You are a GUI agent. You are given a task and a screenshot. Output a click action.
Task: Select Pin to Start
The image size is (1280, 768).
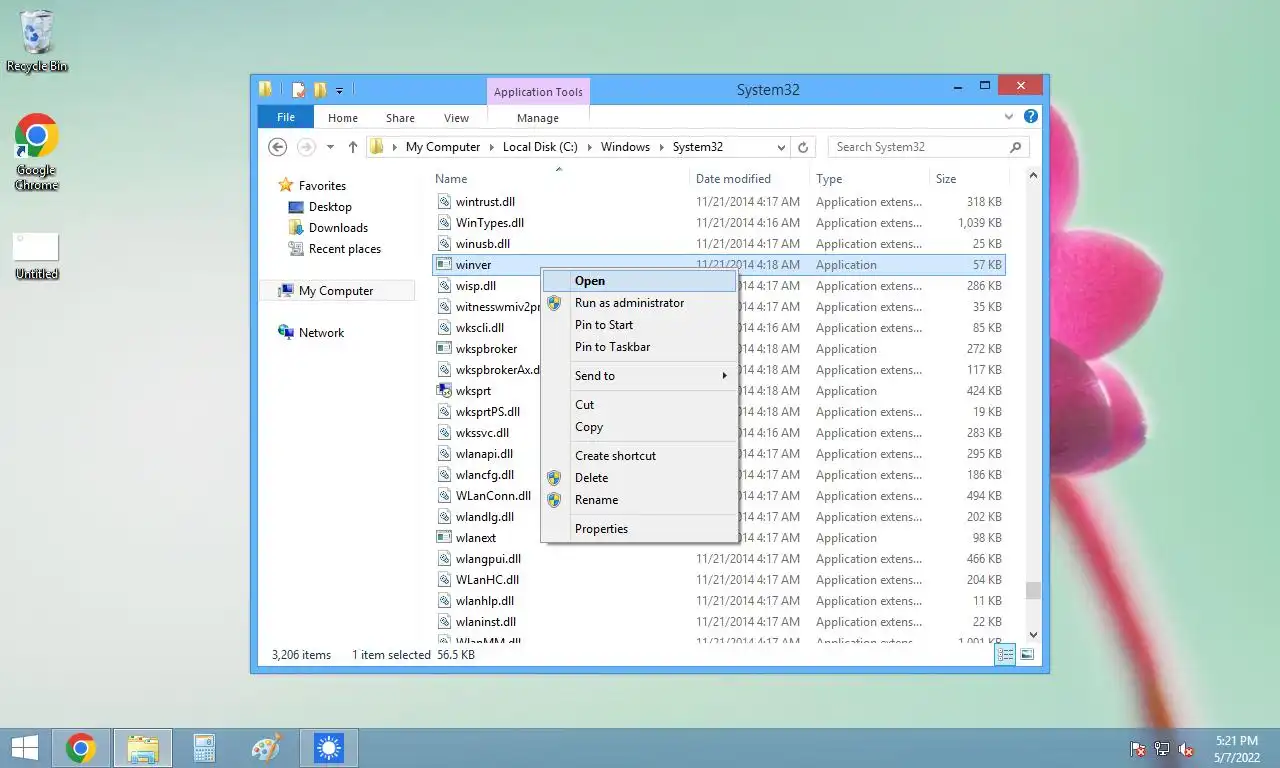click(639, 325)
